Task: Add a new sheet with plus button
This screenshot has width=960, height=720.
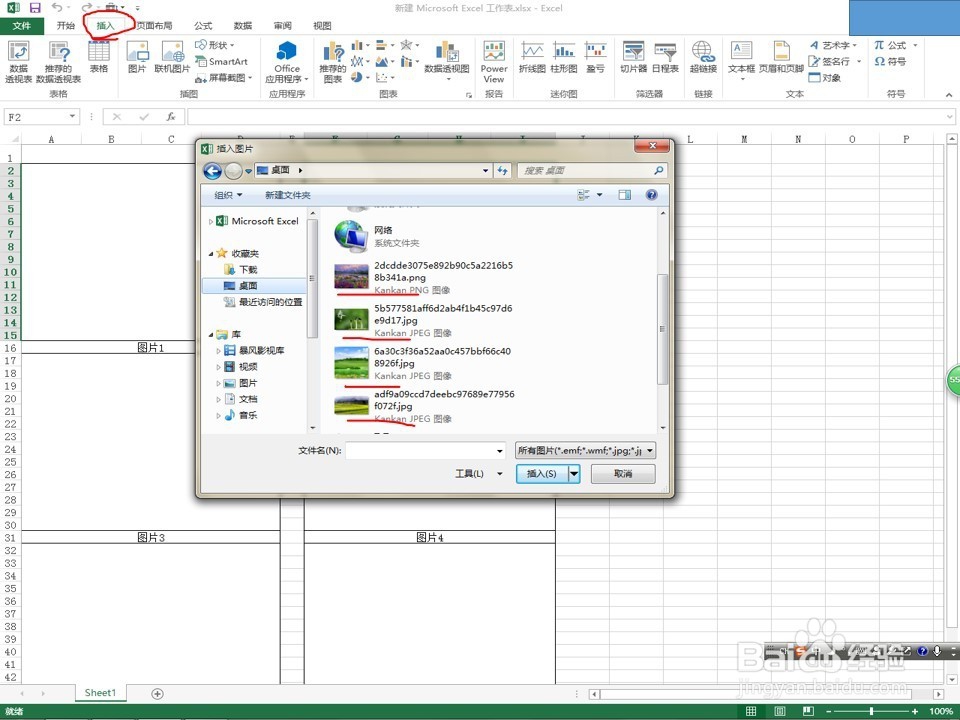Action: coord(157,694)
